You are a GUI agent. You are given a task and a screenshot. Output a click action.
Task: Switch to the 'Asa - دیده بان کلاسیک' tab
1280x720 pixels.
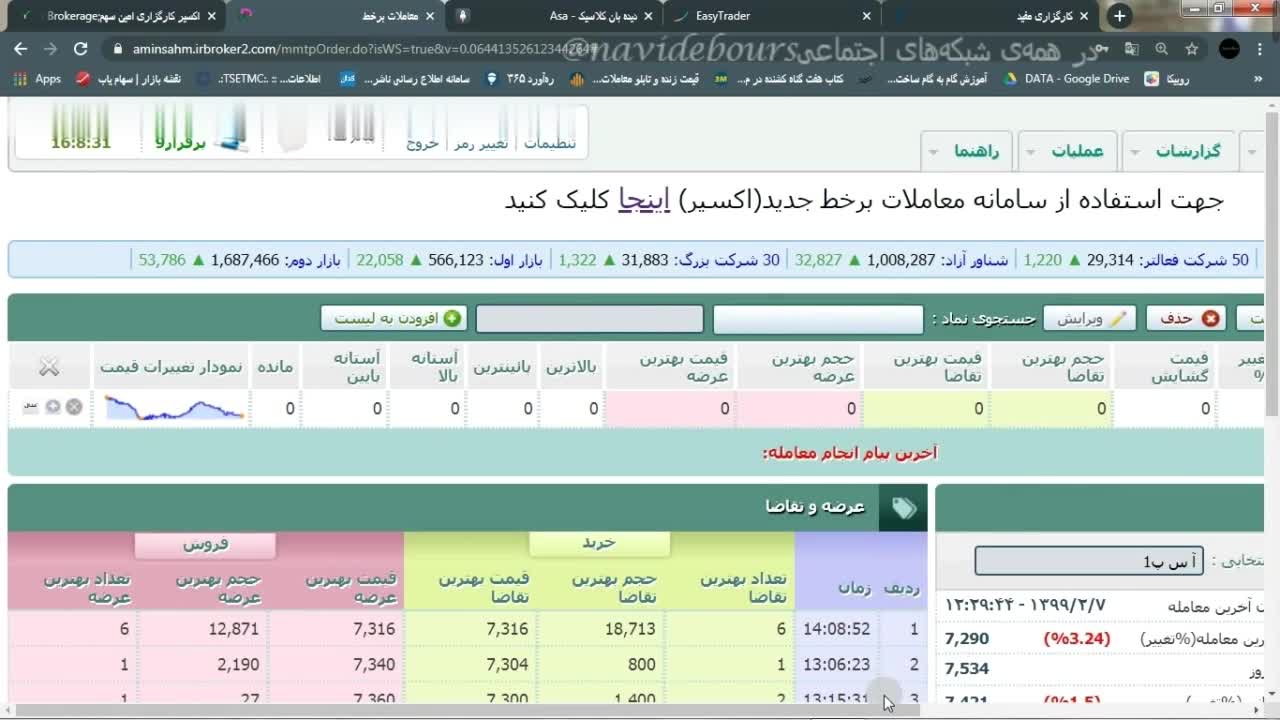(x=554, y=16)
